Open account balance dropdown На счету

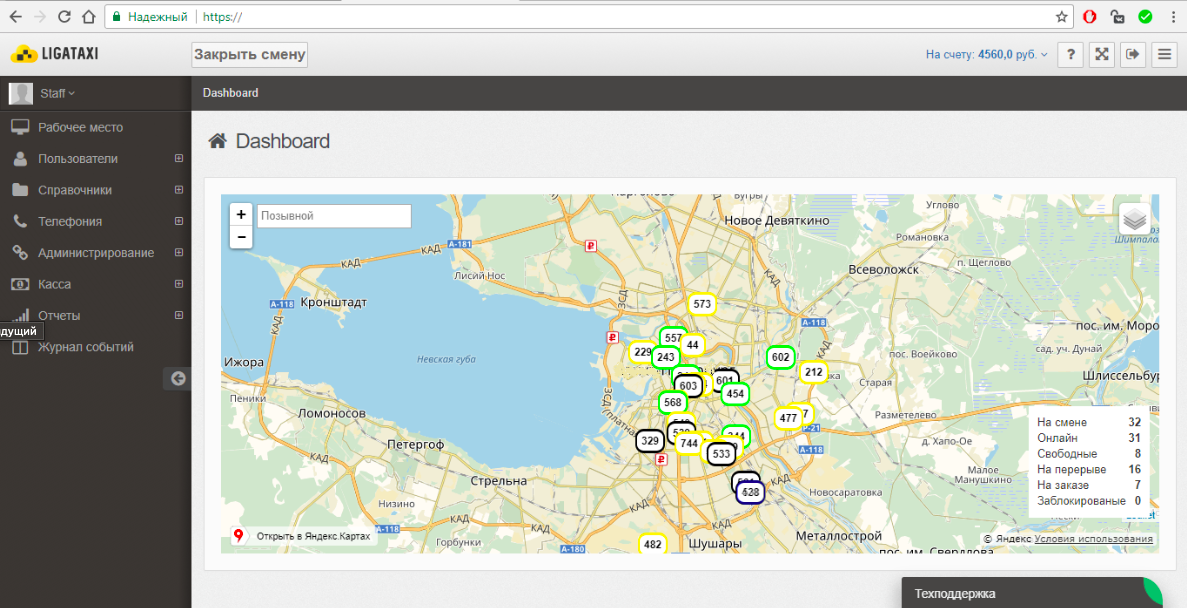(986, 55)
